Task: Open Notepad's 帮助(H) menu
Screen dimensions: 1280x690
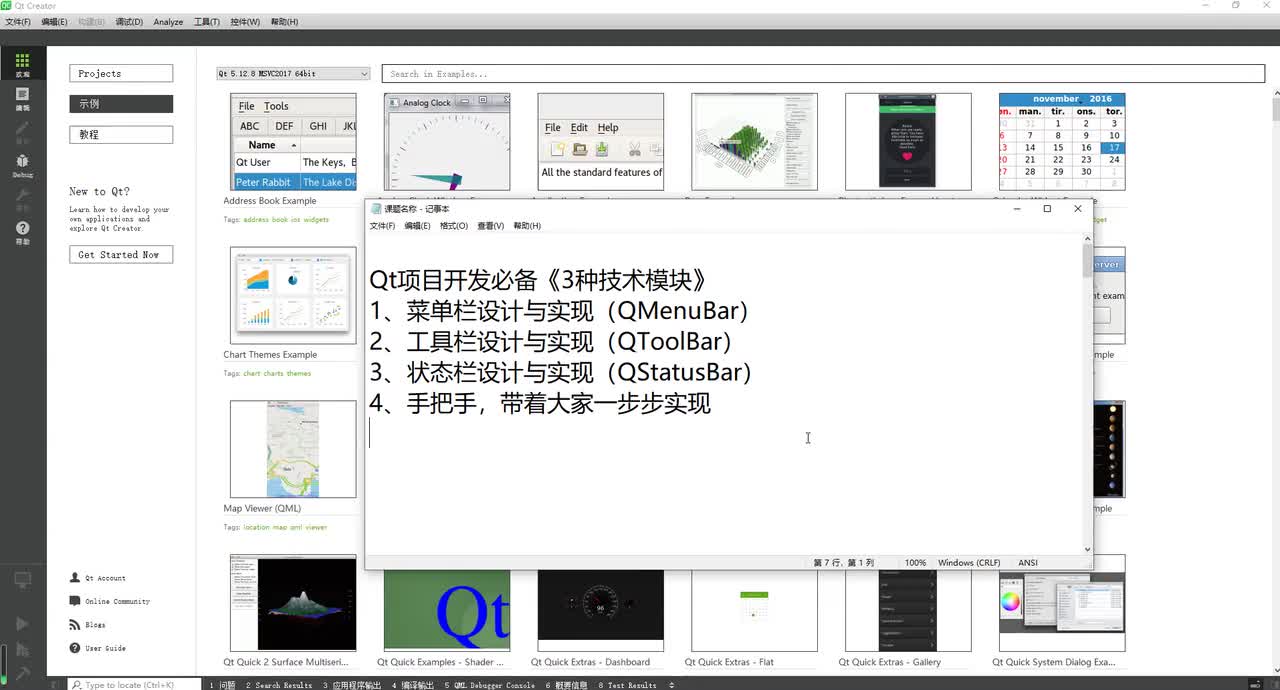Action: (527, 226)
